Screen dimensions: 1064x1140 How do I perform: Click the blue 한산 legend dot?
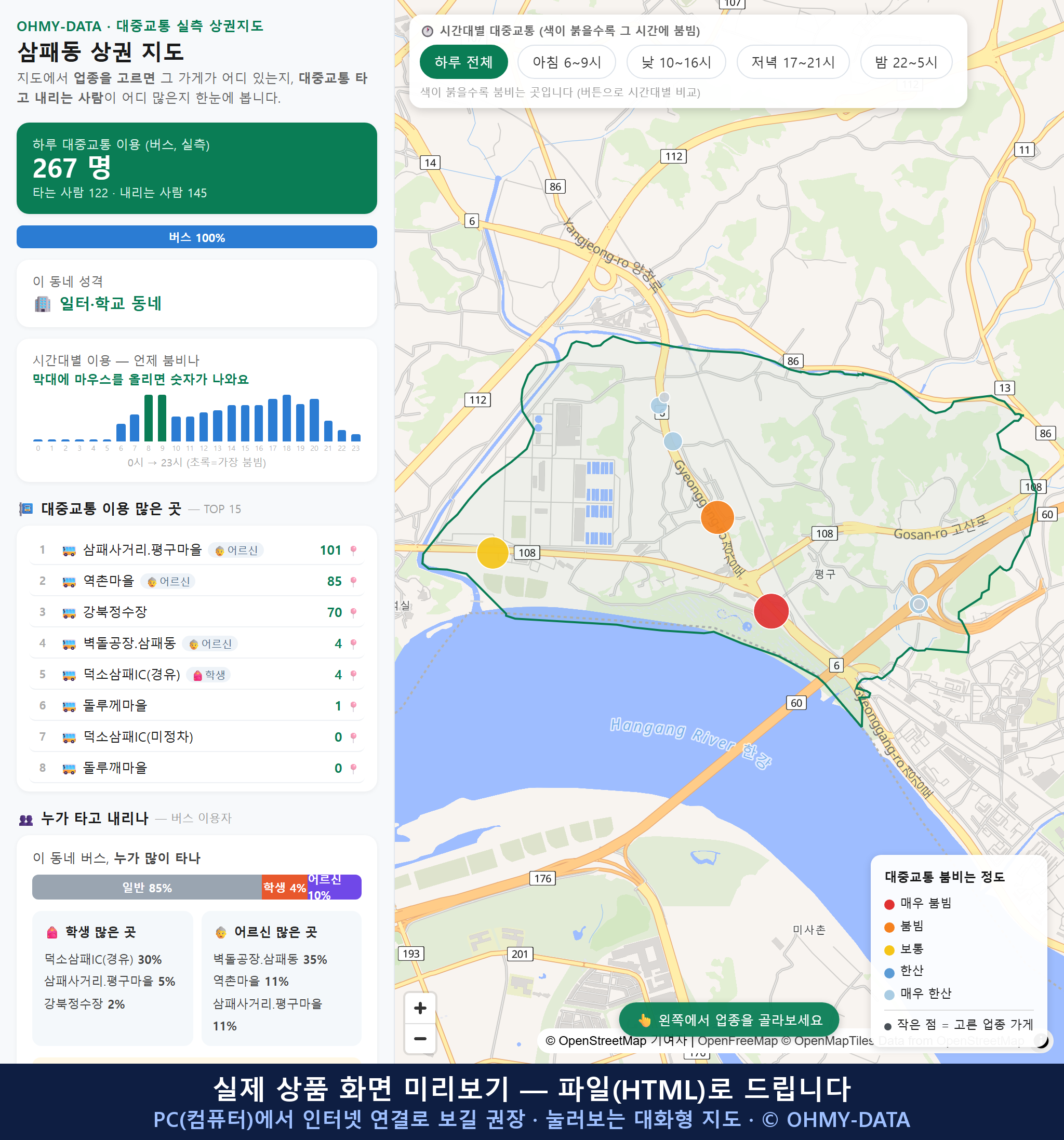pyautogui.click(x=889, y=973)
